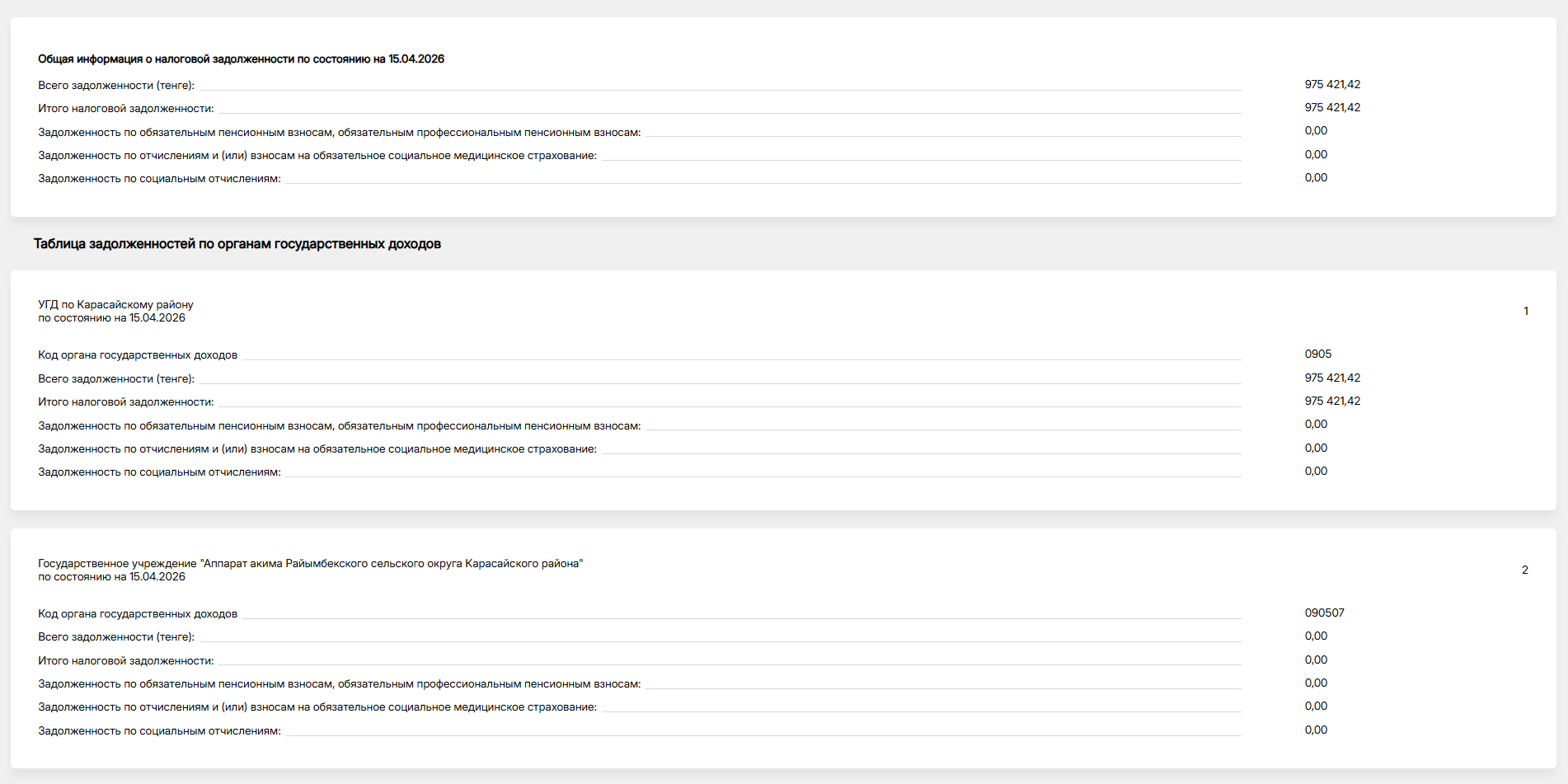This screenshot has height=784, width=1568.
Task: Click pension contributions debt label in akim card
Action: tap(339, 684)
